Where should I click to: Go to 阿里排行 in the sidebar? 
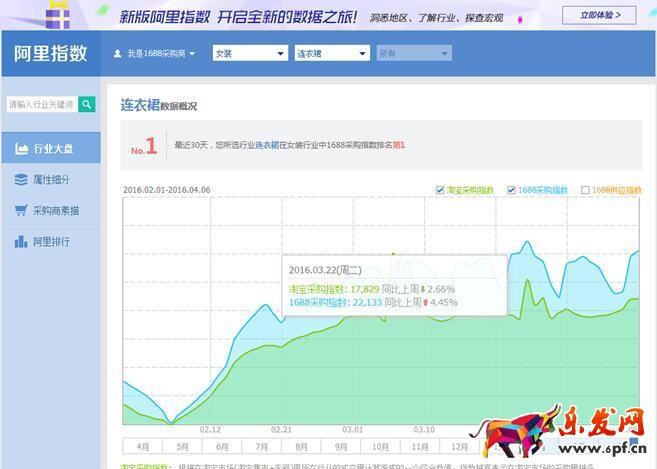point(51,242)
